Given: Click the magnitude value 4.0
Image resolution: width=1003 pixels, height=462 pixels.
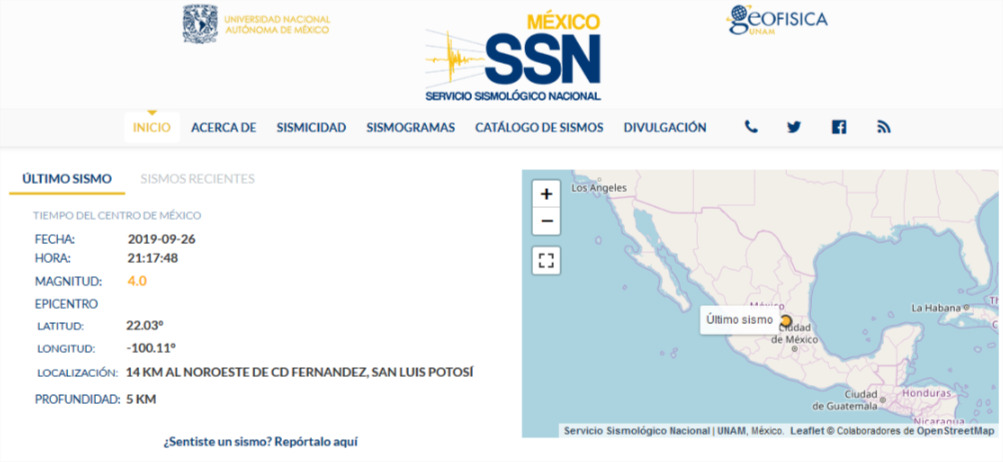Looking at the screenshot, I should click(x=137, y=281).
